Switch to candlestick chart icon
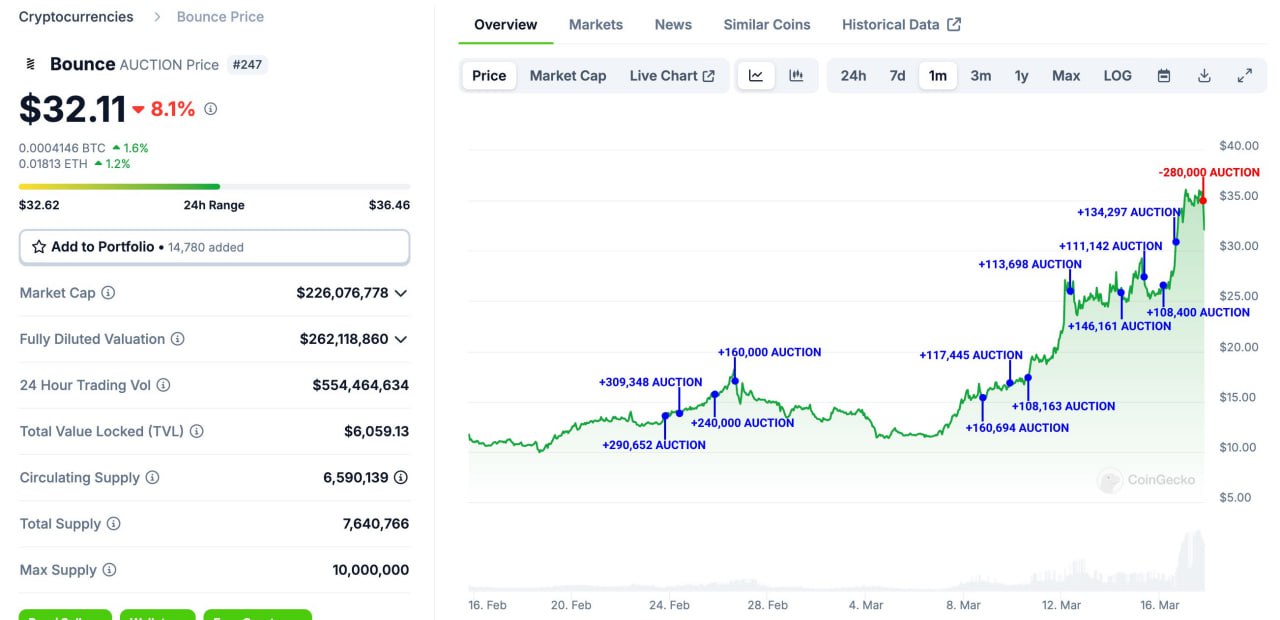 [x=796, y=76]
